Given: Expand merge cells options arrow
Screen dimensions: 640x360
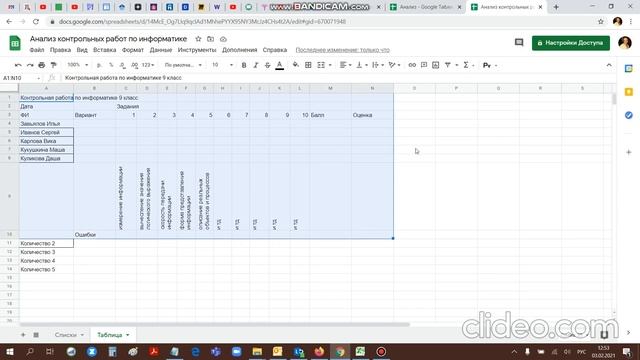Looking at the screenshot, I should 330,65.
